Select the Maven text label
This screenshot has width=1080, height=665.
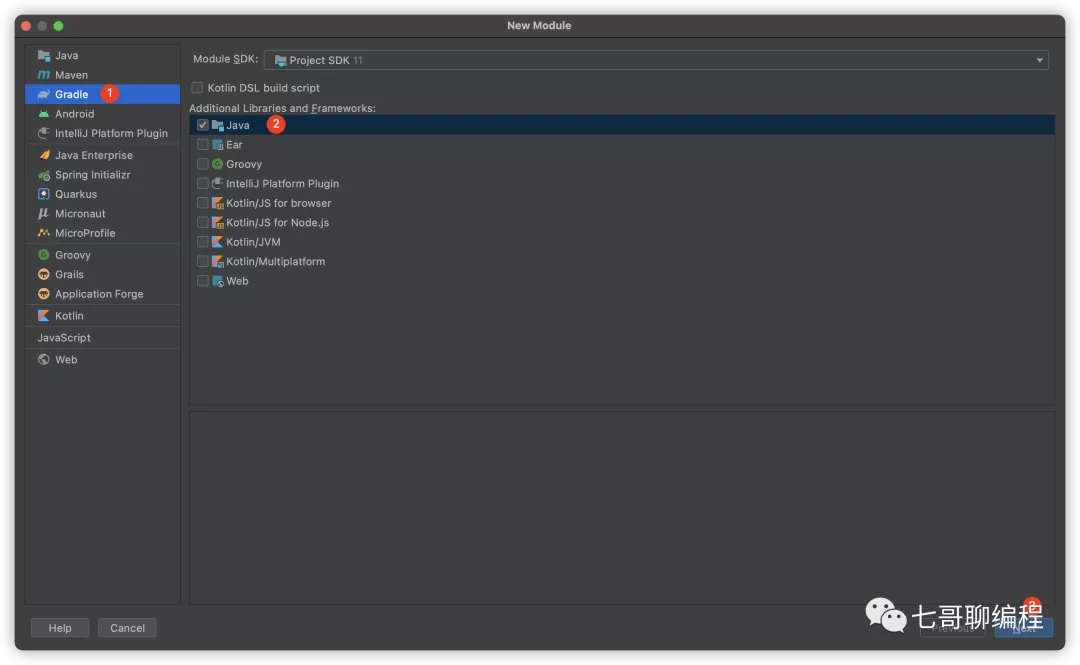click(x=72, y=74)
